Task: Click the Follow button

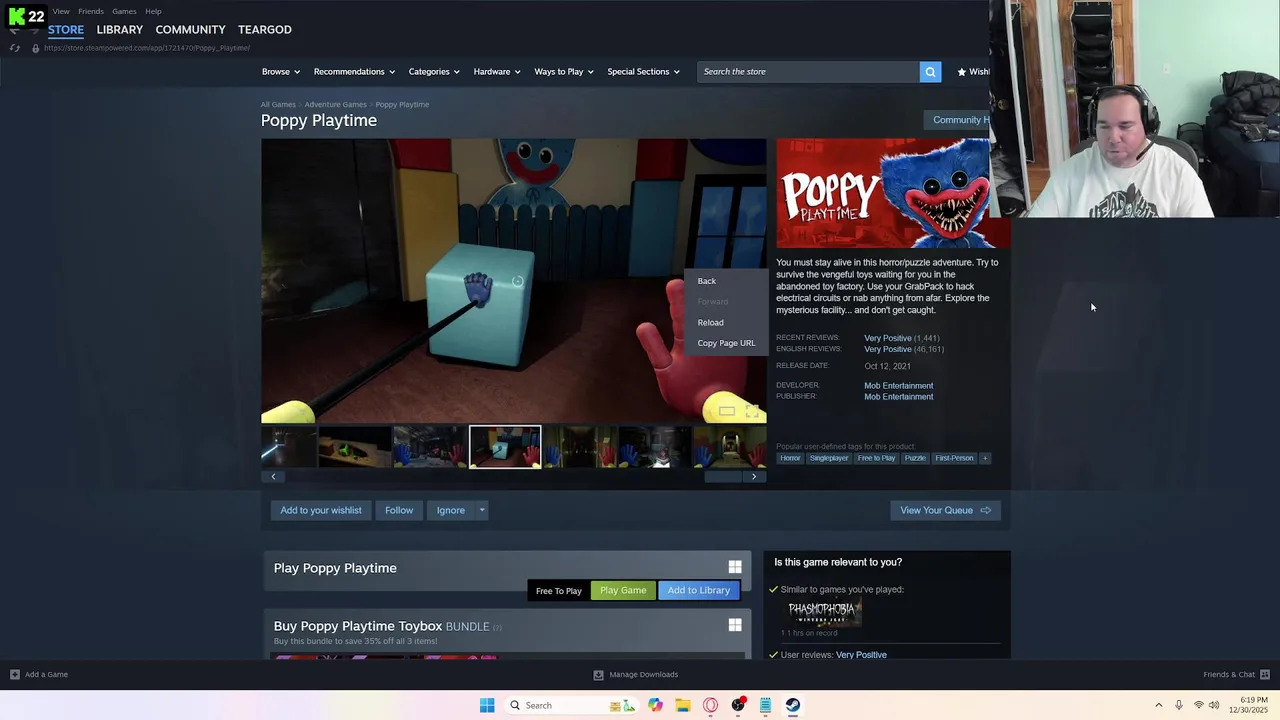Action: (399, 510)
